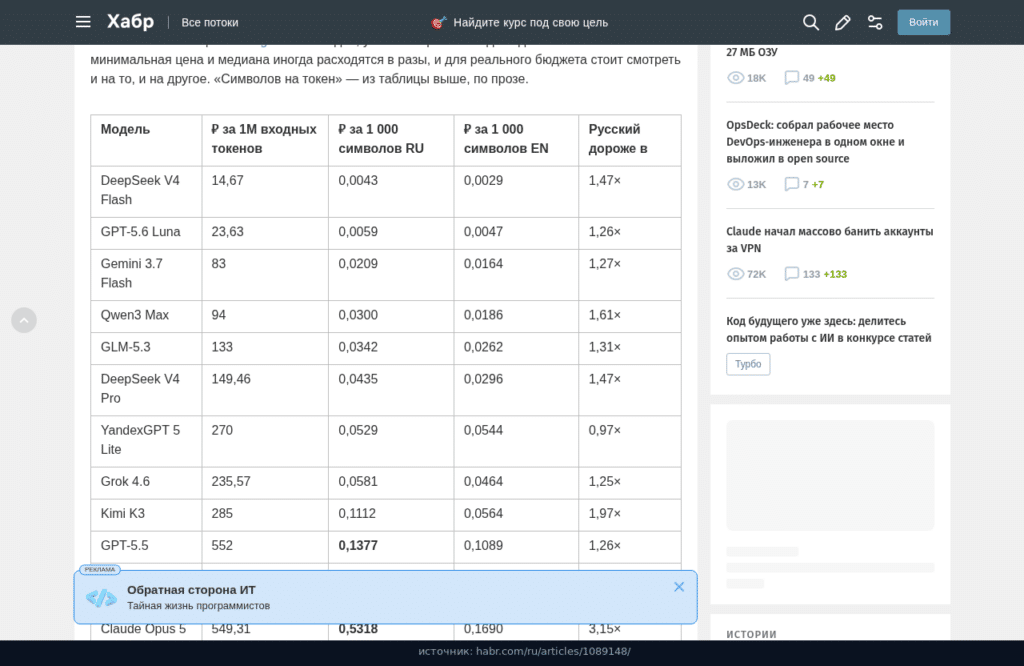
Task: Open the Обратная сторона ИТ ad title
Action: click(191, 590)
